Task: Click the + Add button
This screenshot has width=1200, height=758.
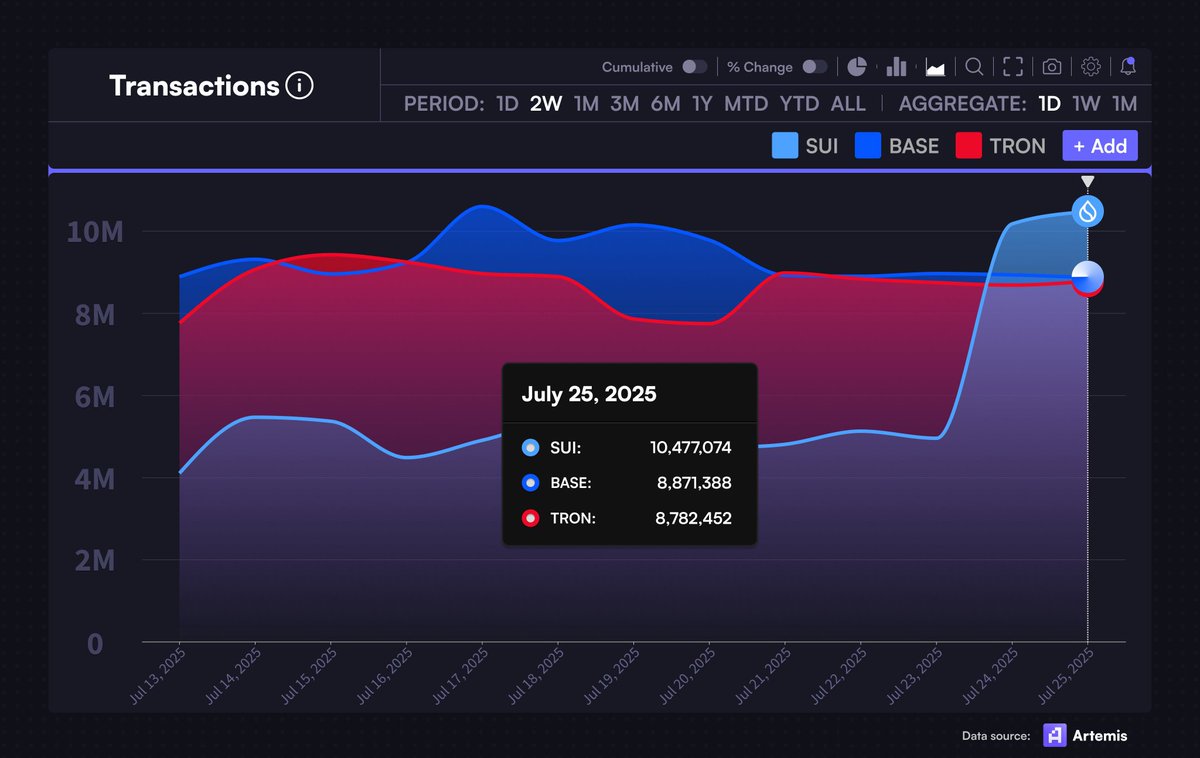Action: (1100, 146)
